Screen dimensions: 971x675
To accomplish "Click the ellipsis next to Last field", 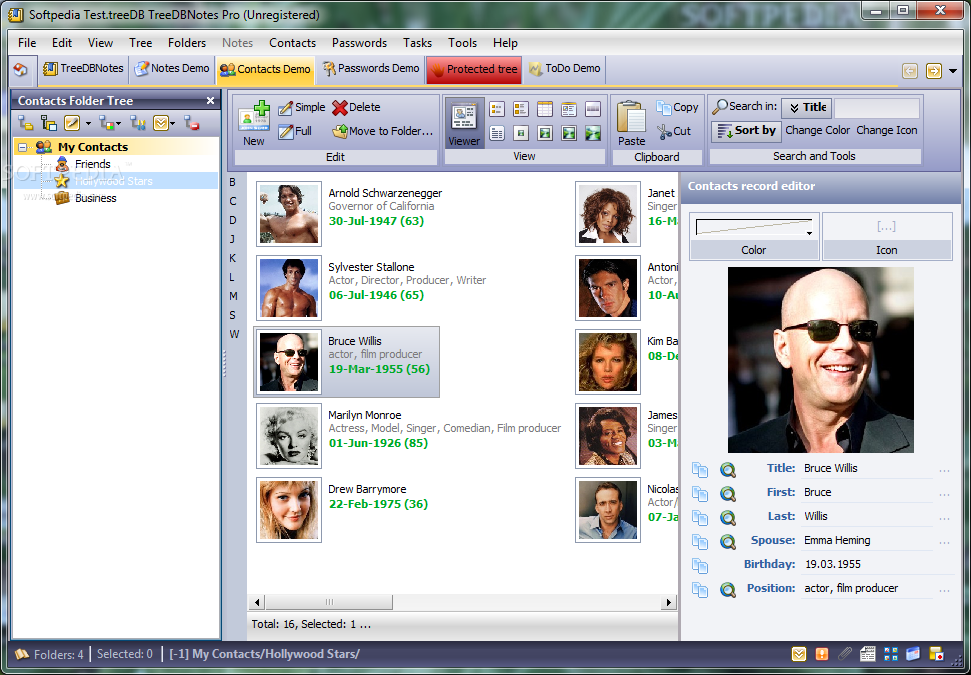I will coord(944,518).
